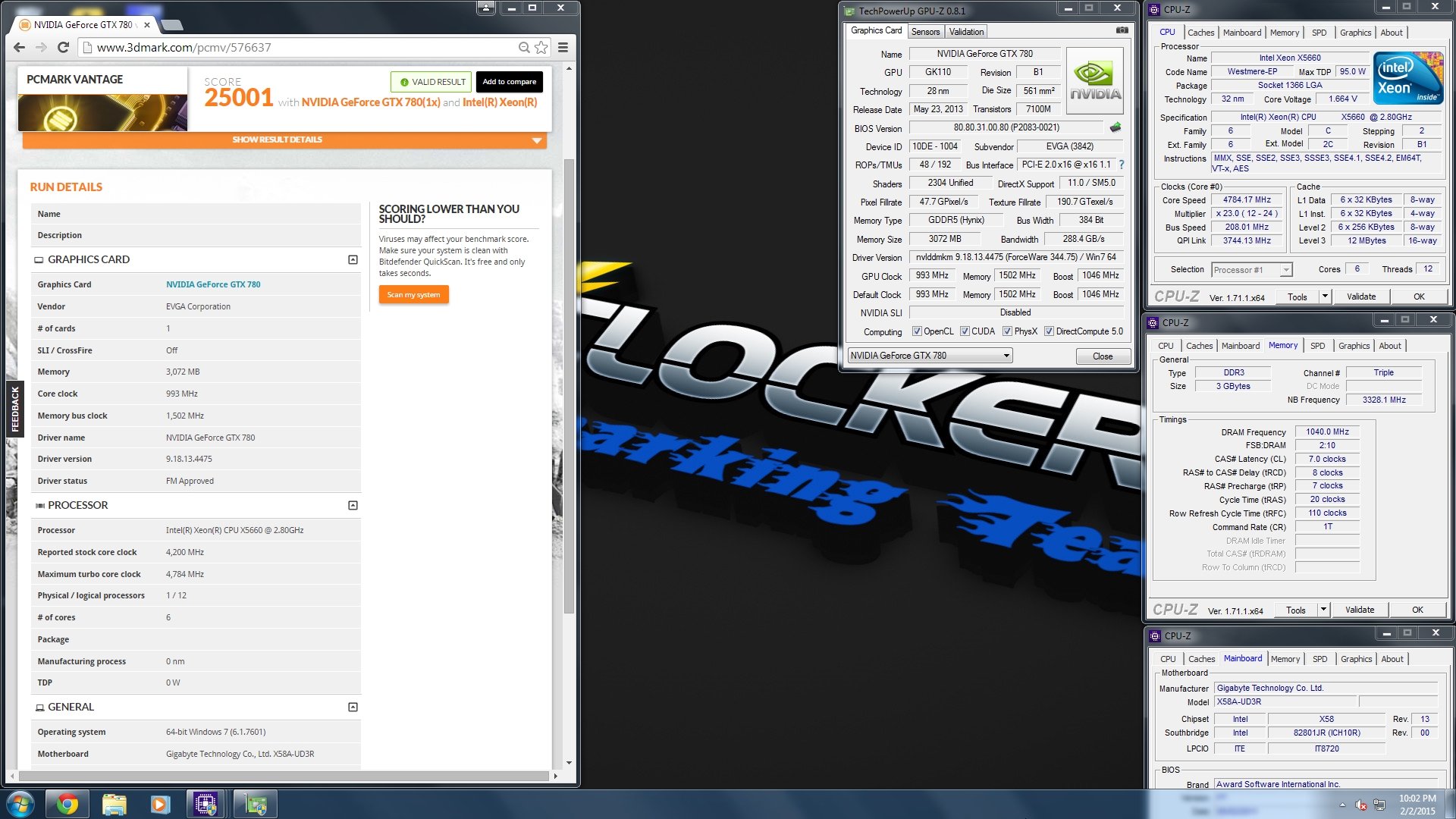Click the browser horizontal scrollbar
1456x819 pixels.
pos(284,777)
